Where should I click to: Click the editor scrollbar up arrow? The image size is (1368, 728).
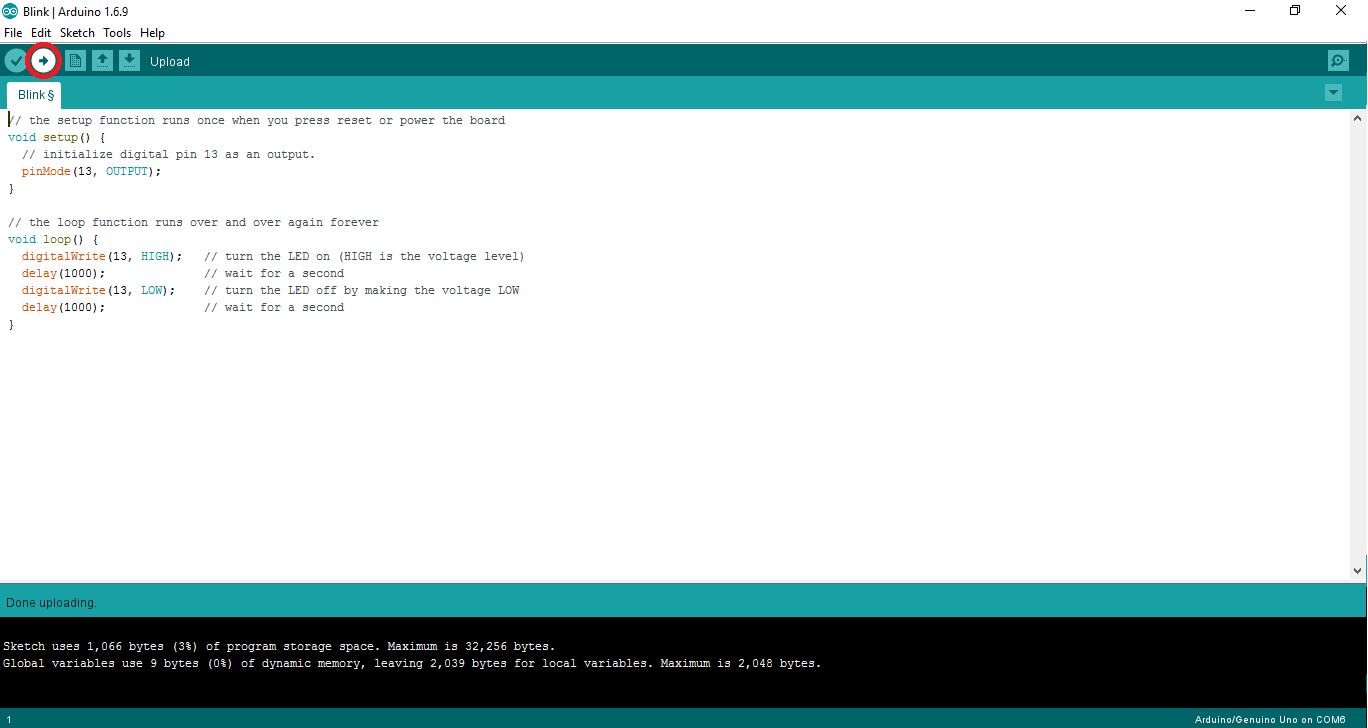click(1359, 120)
